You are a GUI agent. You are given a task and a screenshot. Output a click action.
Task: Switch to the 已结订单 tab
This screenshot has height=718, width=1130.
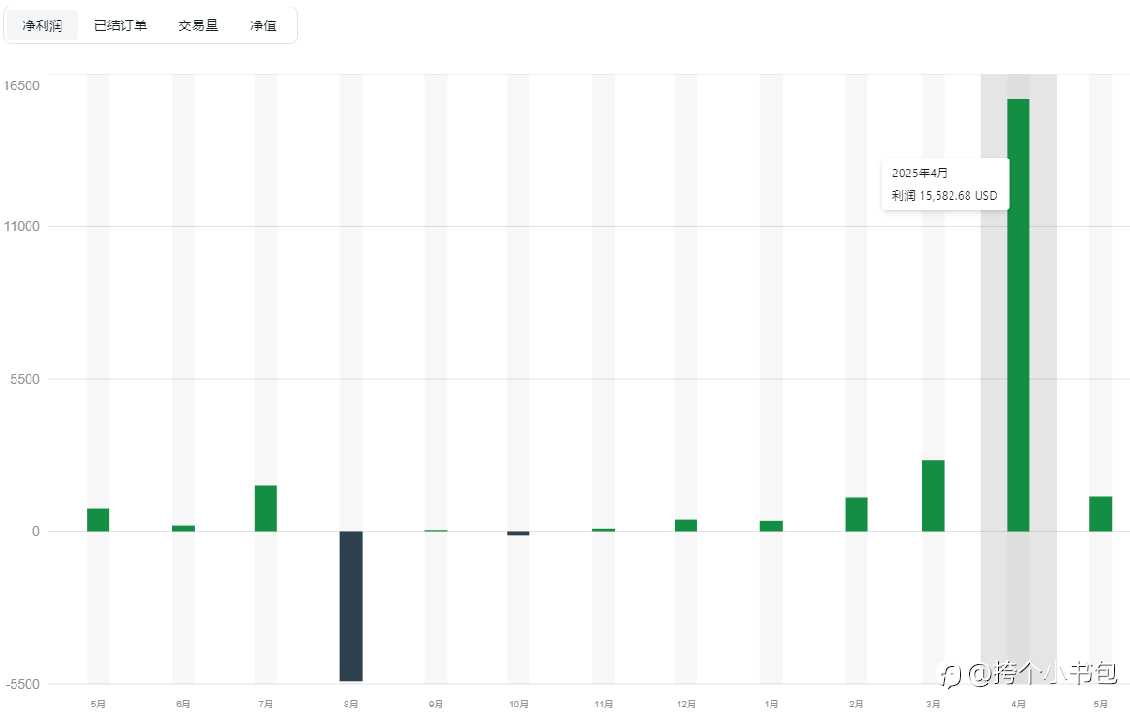(x=120, y=26)
